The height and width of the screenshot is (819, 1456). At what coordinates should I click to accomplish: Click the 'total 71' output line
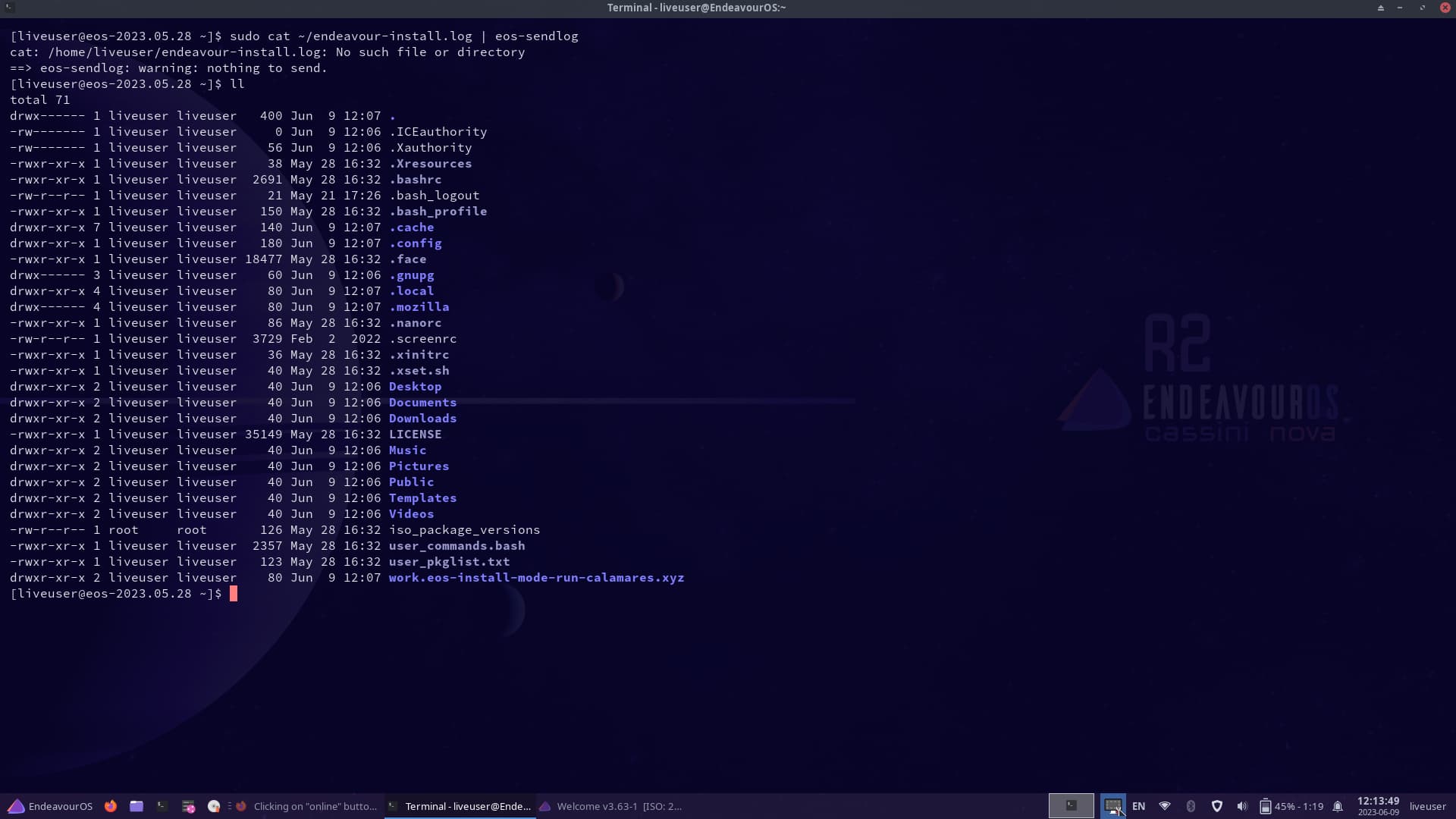(x=39, y=99)
